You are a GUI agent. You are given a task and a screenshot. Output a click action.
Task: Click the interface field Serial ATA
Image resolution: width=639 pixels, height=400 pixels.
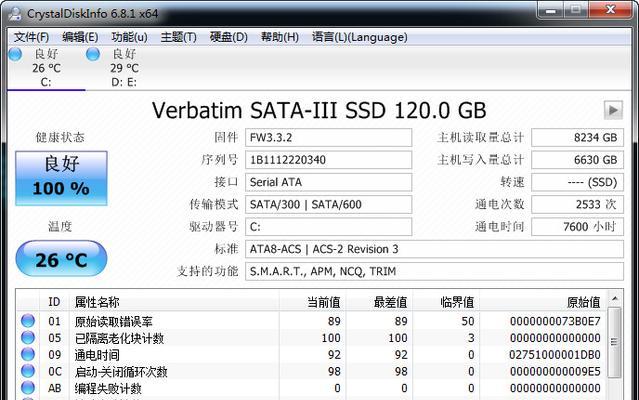pyautogui.click(x=328, y=182)
